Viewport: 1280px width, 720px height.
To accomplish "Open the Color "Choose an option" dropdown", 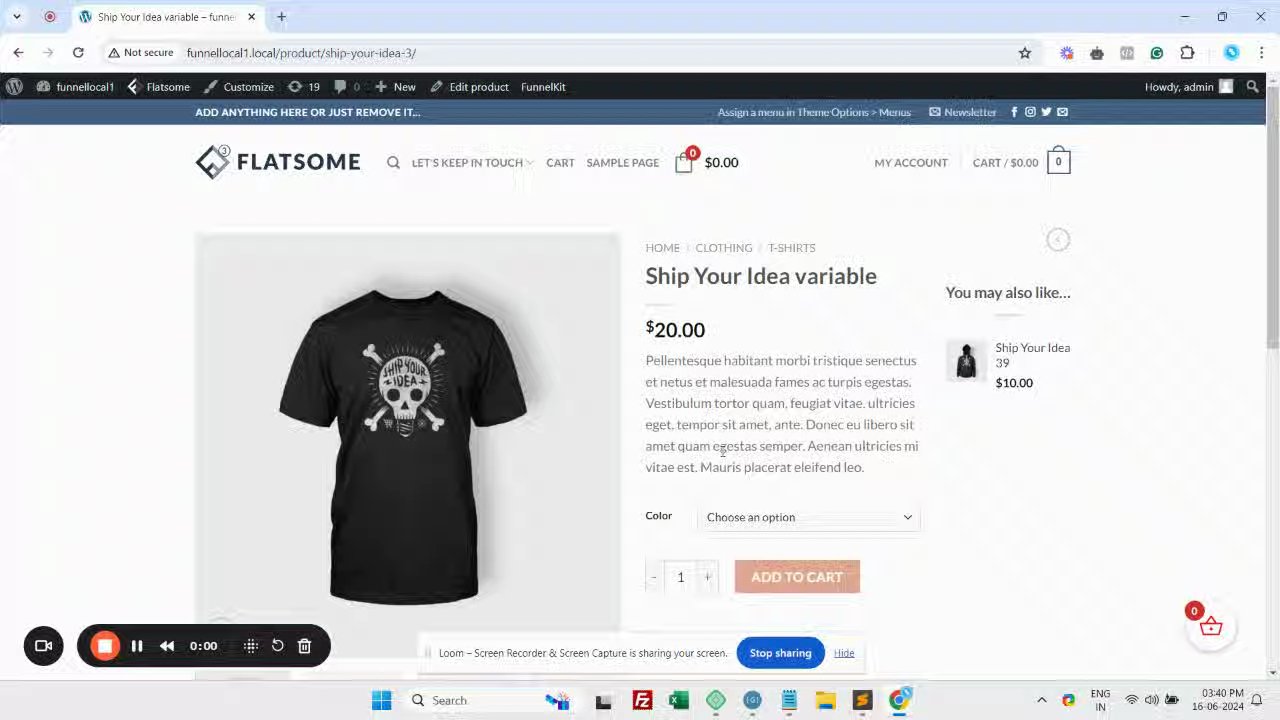I will pos(808,517).
